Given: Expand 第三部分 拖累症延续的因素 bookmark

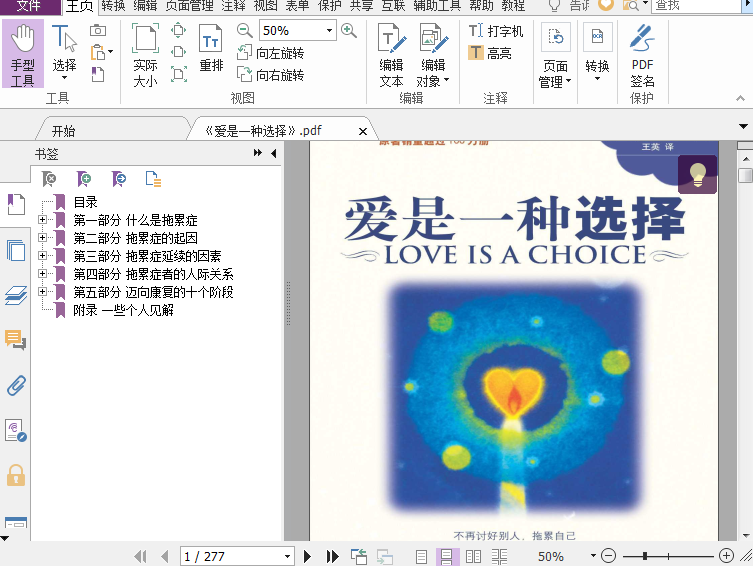Looking at the screenshot, I should (43, 255).
